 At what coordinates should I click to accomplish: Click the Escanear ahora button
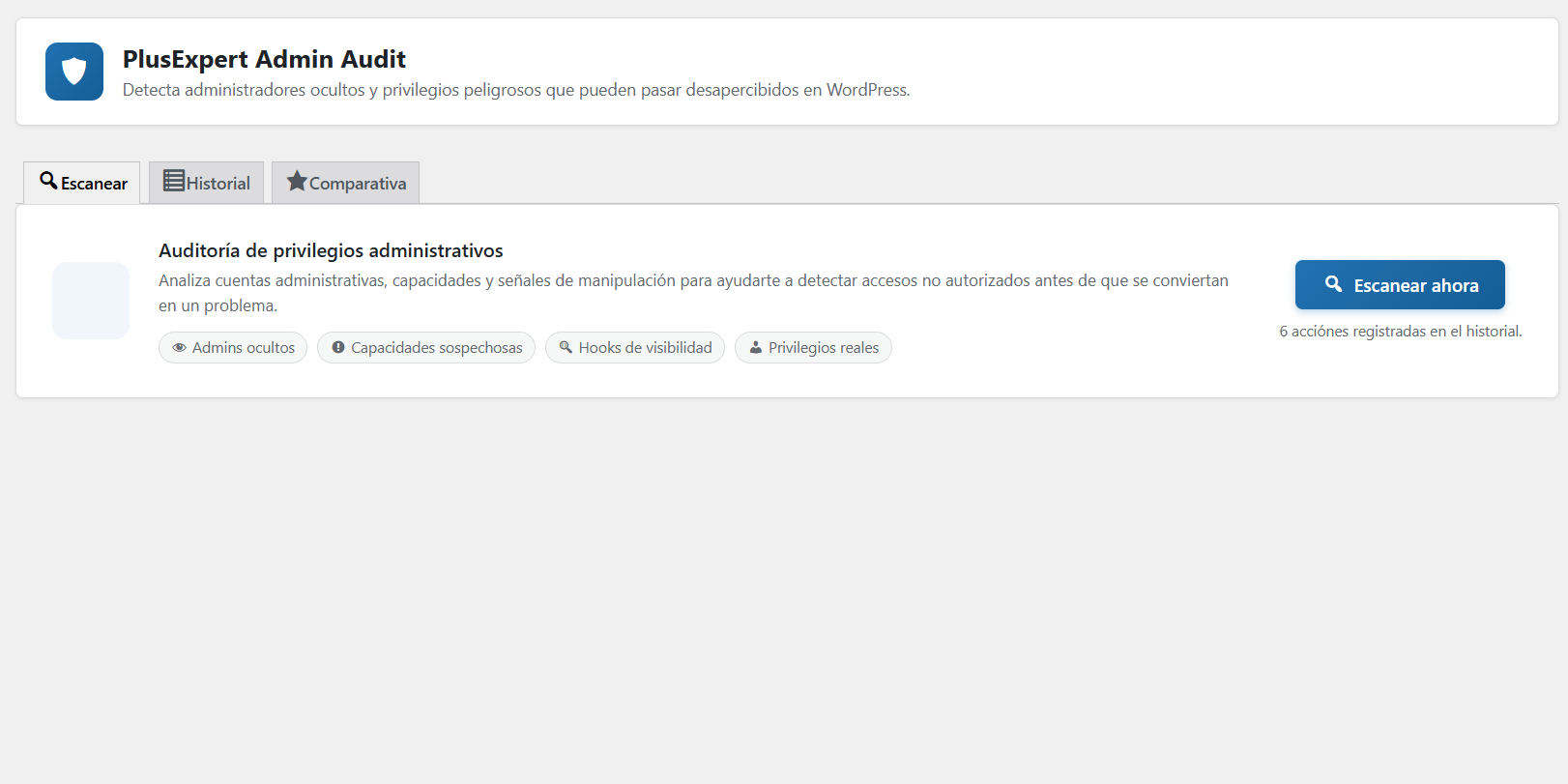(x=1400, y=285)
